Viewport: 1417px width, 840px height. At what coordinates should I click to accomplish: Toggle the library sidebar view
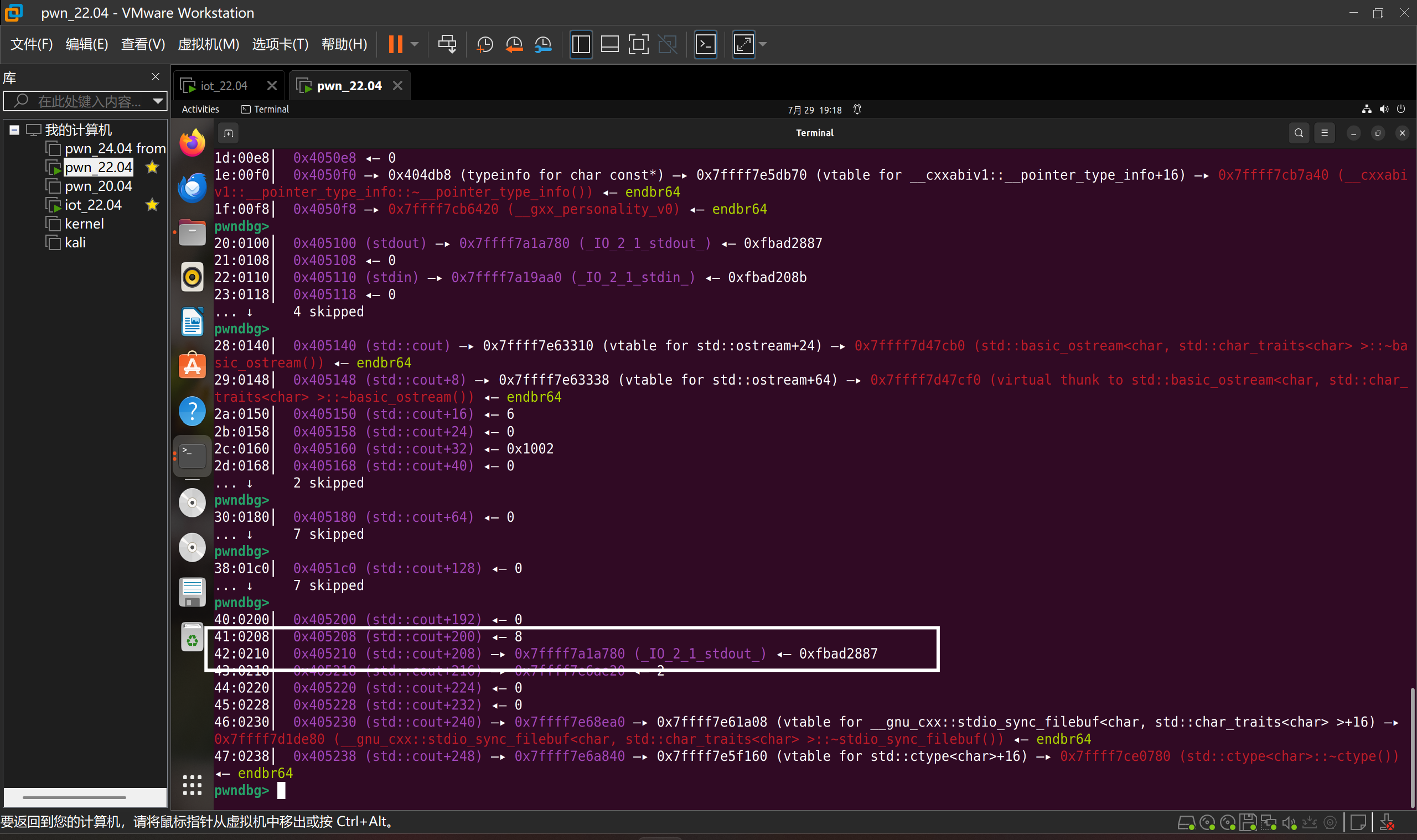point(581,44)
